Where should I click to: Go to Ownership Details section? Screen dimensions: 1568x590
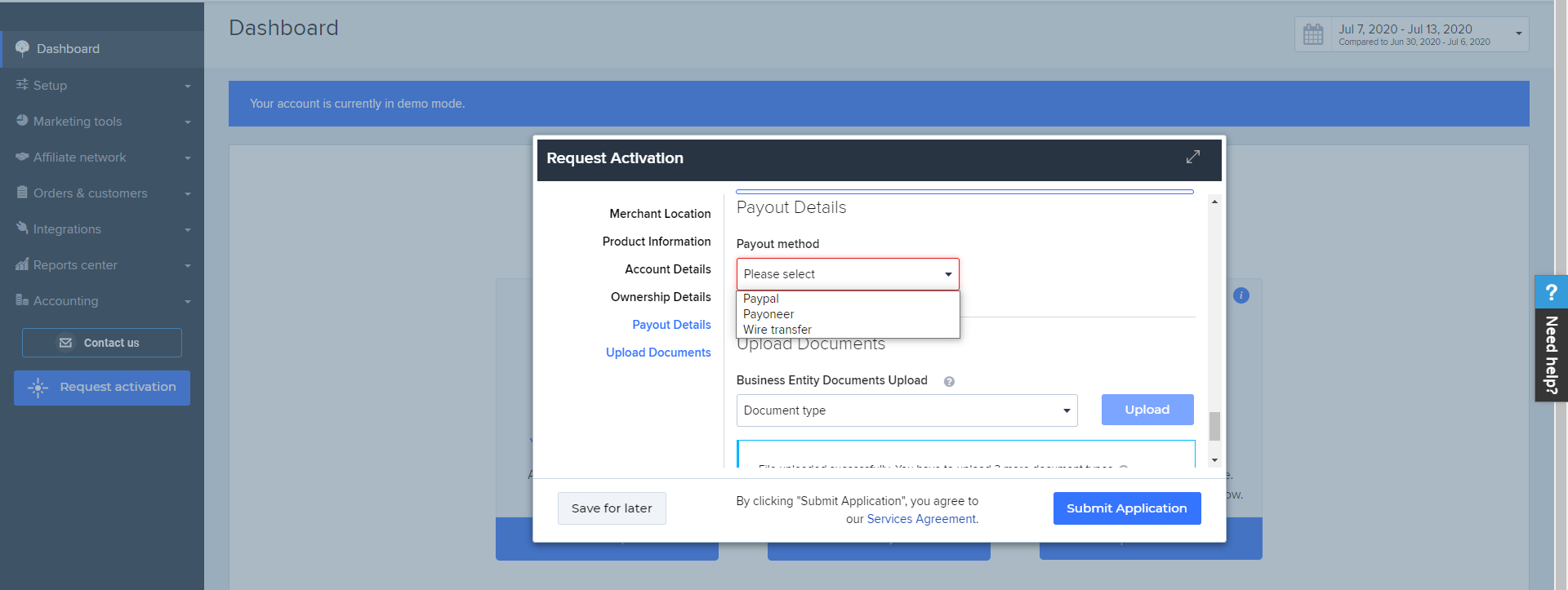click(661, 297)
